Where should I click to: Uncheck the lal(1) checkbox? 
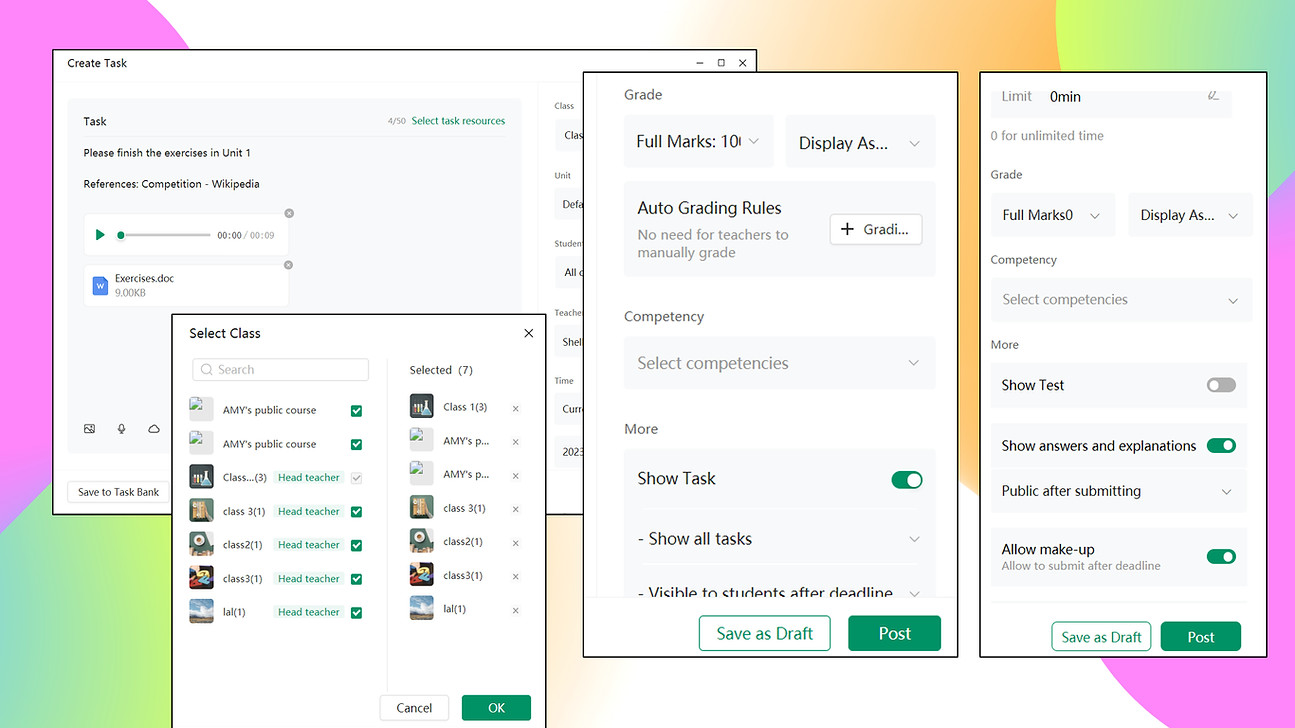(356, 612)
